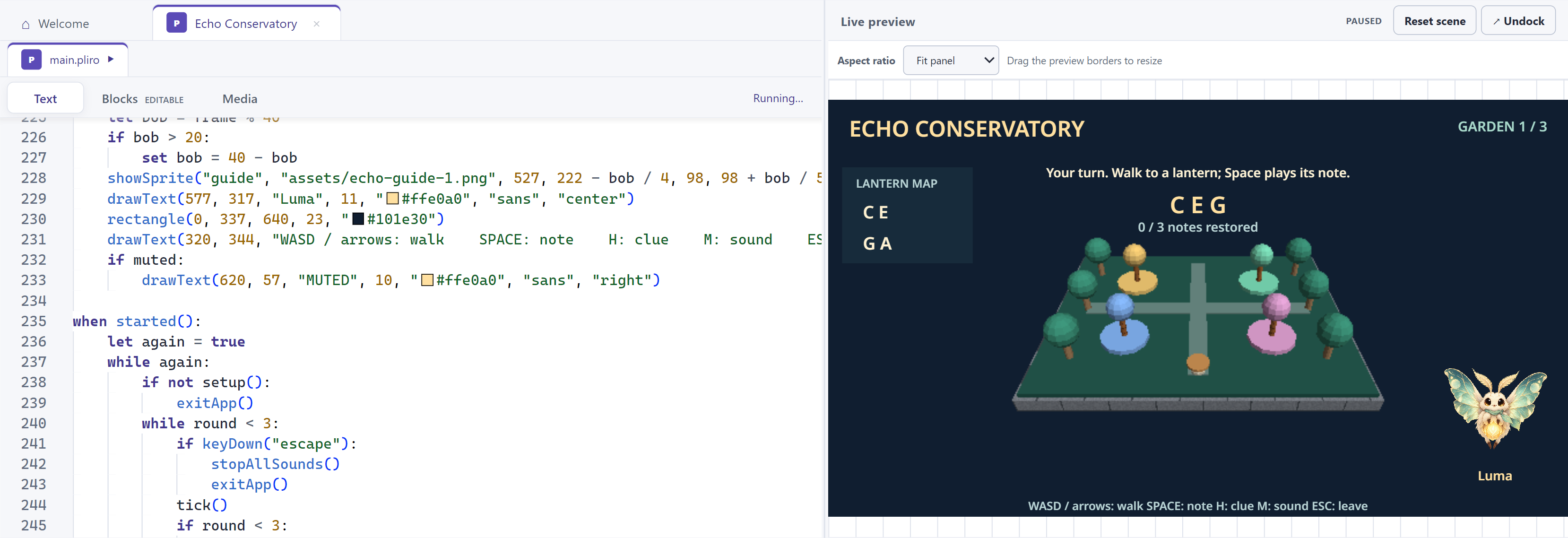The height and width of the screenshot is (538, 1568).
Task: Select the main.pliro file tab
Action: tap(68, 60)
